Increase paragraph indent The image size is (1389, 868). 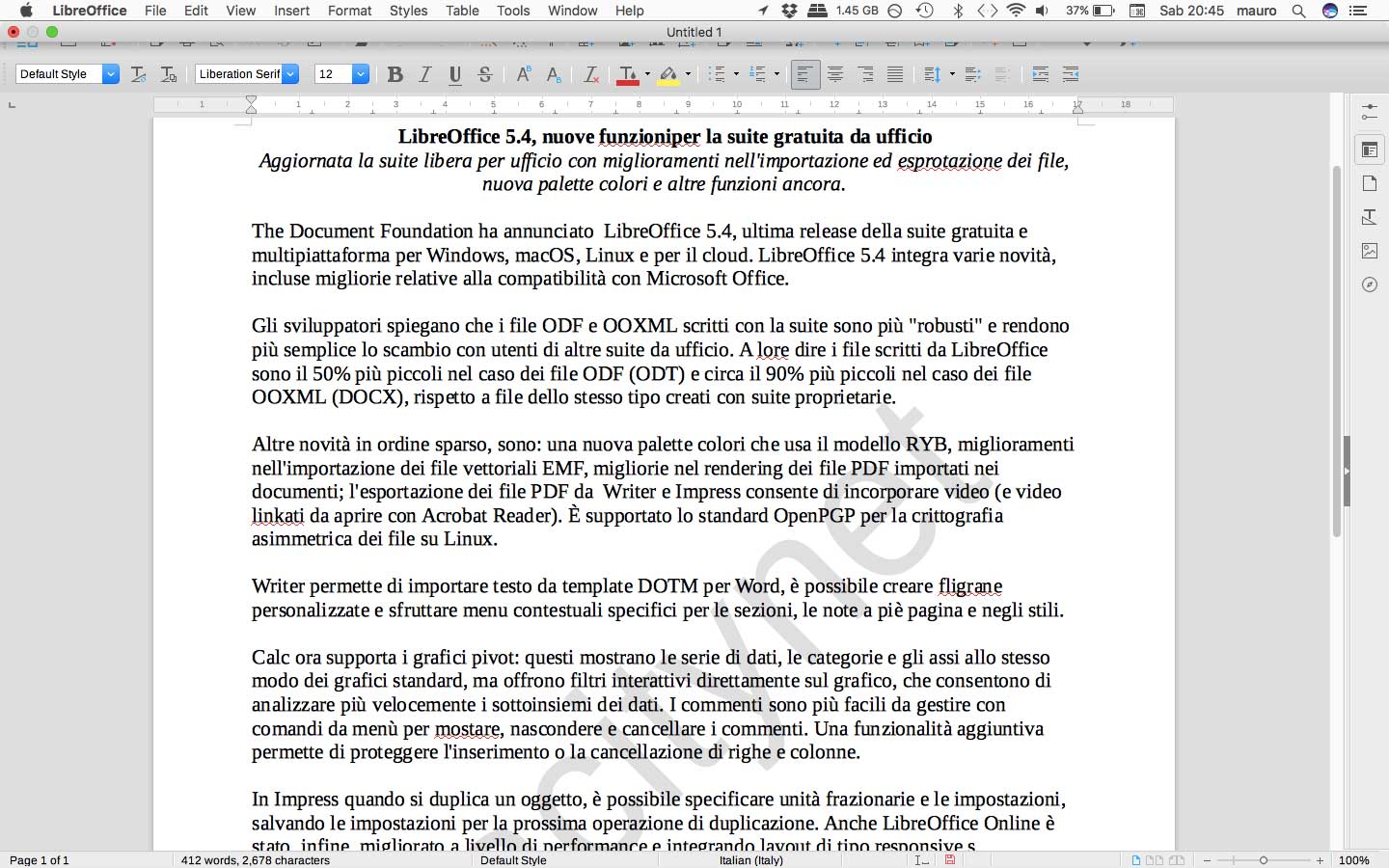(1040, 74)
